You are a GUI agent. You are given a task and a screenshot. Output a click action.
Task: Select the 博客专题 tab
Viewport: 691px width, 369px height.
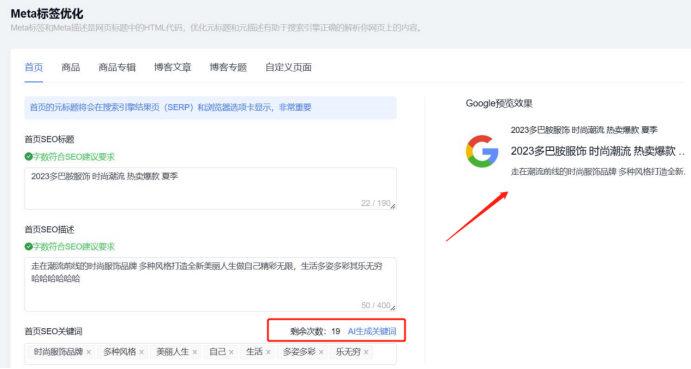click(228, 67)
